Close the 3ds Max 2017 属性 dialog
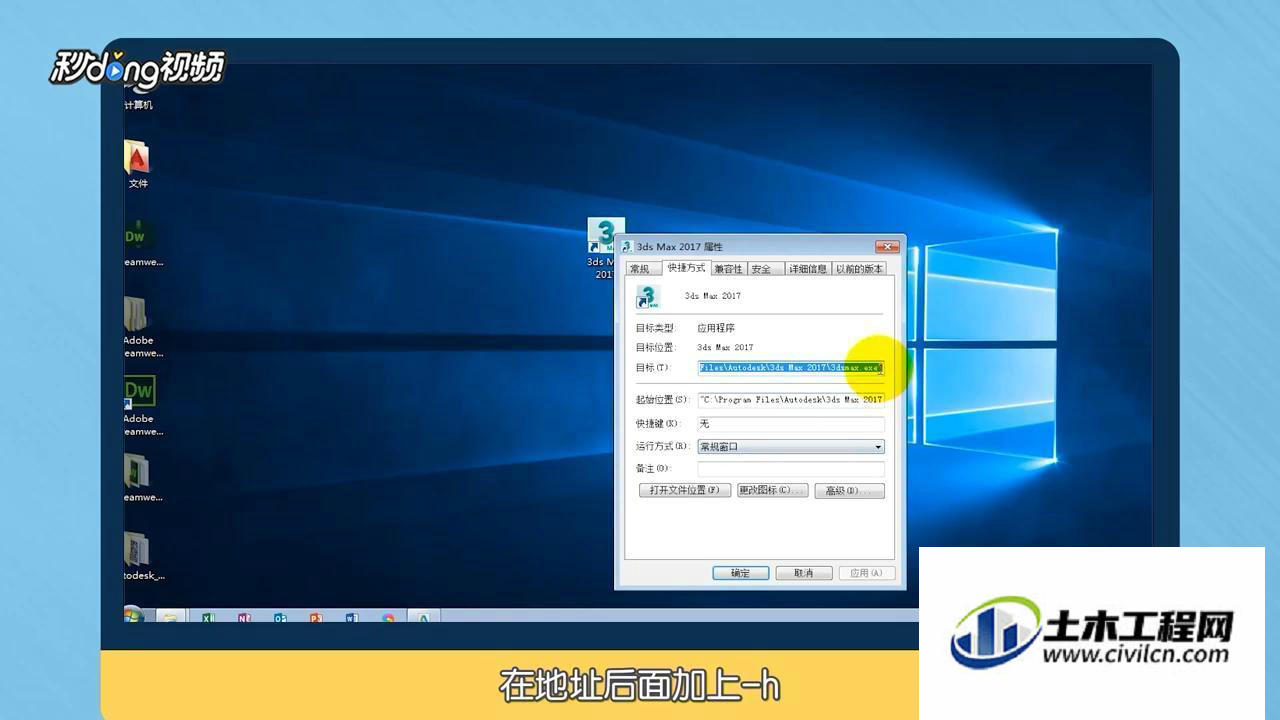 click(x=886, y=246)
